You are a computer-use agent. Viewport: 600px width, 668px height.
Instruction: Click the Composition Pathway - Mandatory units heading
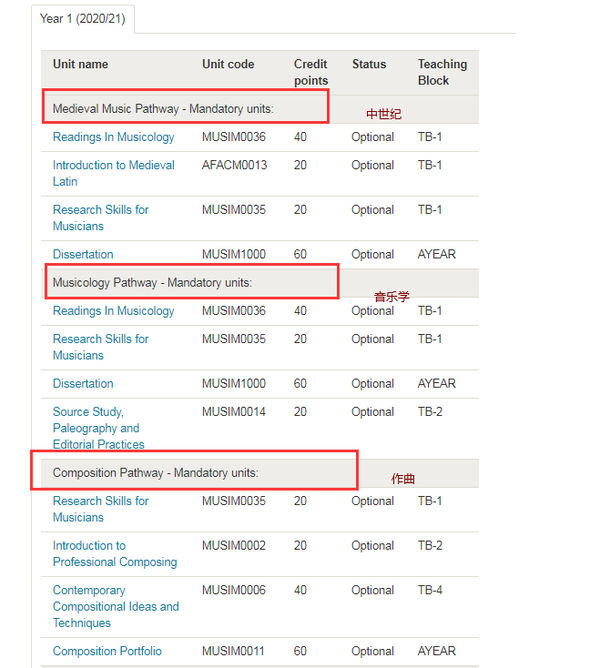pyautogui.click(x=156, y=473)
